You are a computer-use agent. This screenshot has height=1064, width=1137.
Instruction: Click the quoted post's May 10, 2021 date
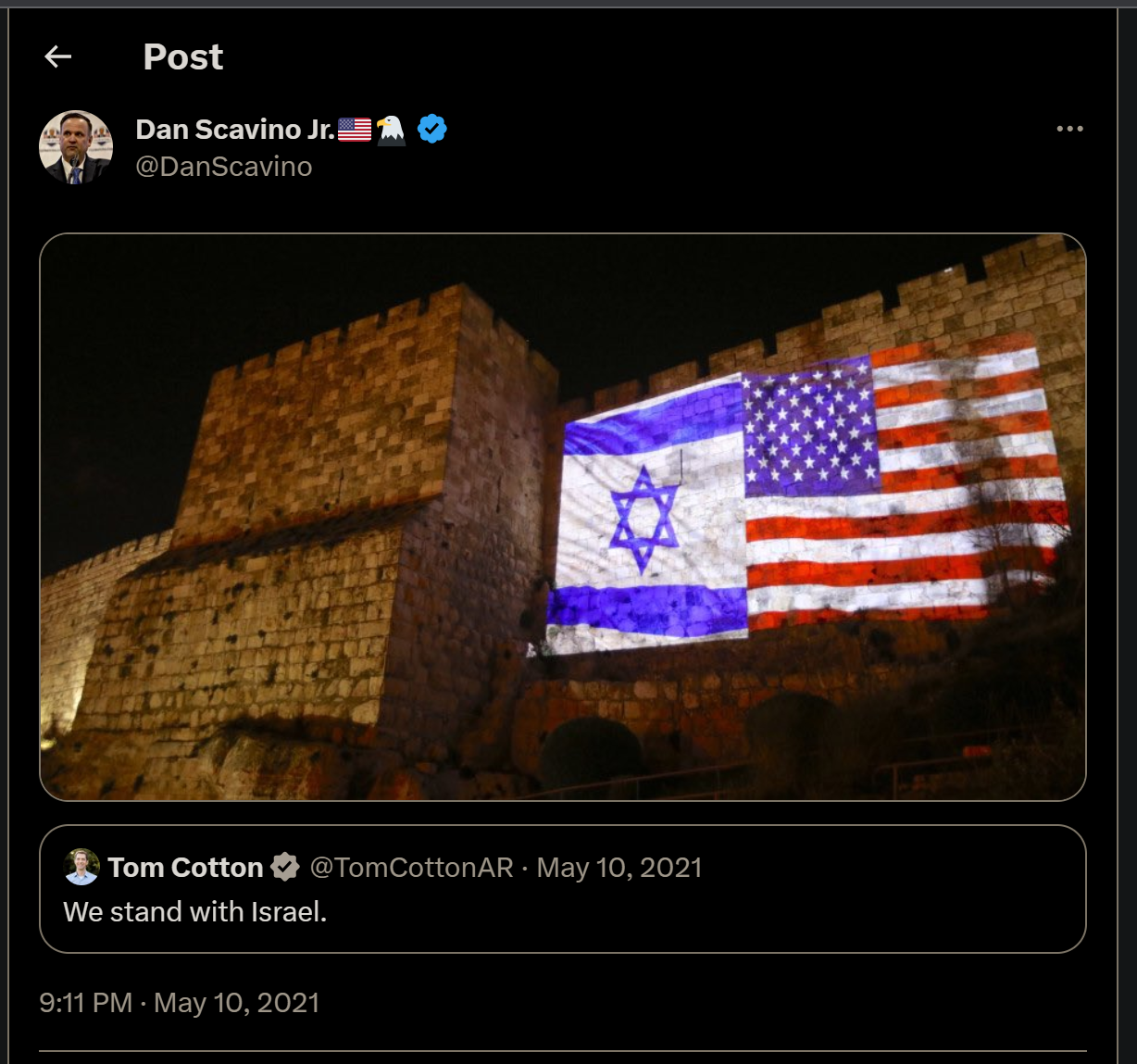619,868
